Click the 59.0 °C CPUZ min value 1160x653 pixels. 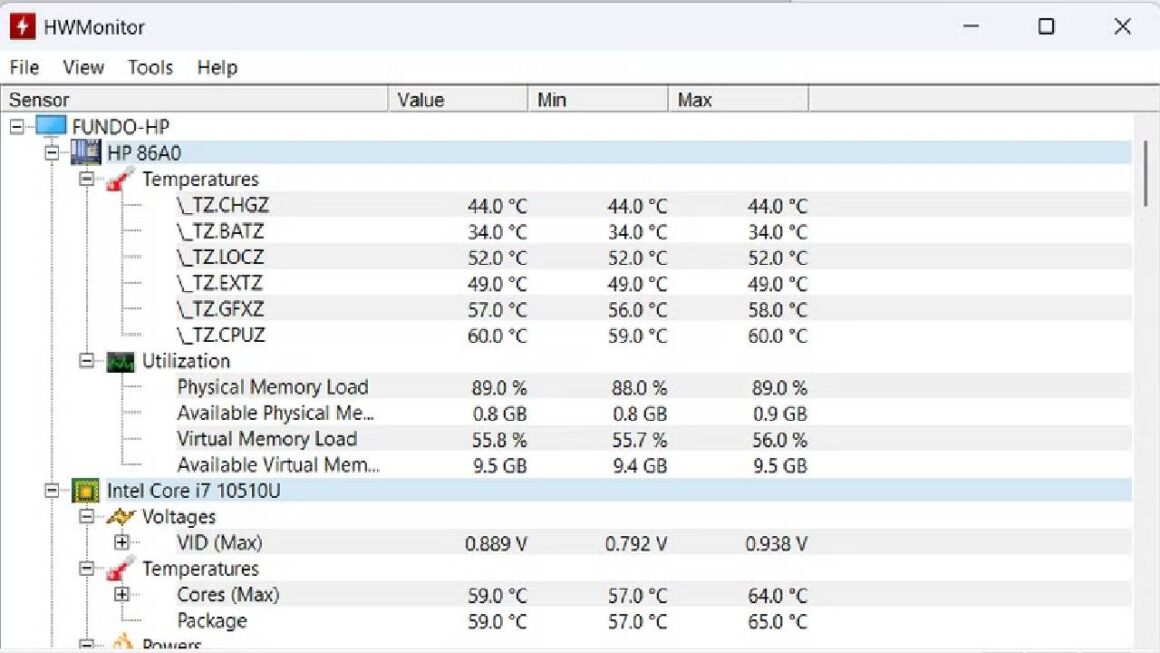(637, 336)
